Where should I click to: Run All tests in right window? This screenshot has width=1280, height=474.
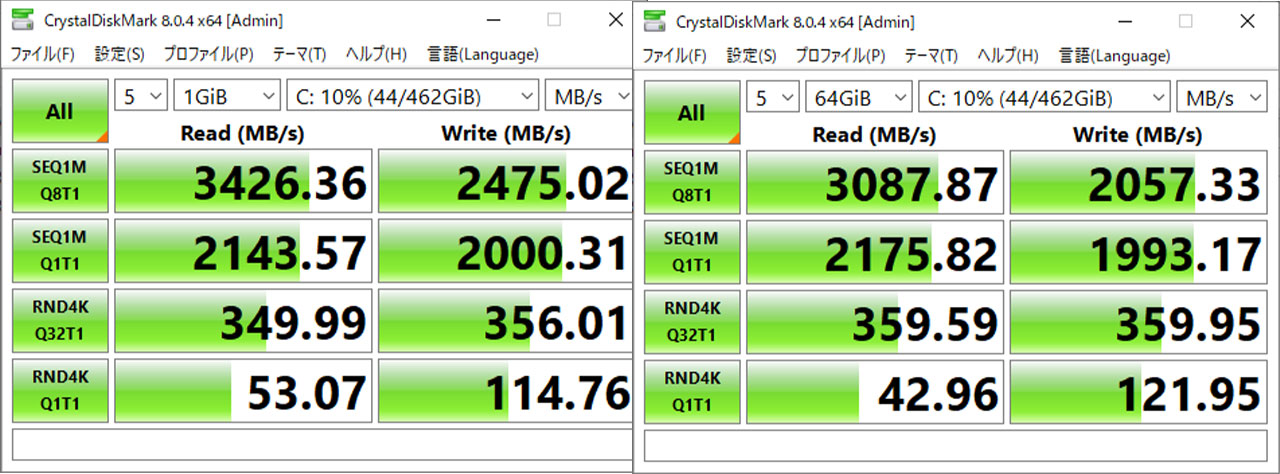(692, 113)
